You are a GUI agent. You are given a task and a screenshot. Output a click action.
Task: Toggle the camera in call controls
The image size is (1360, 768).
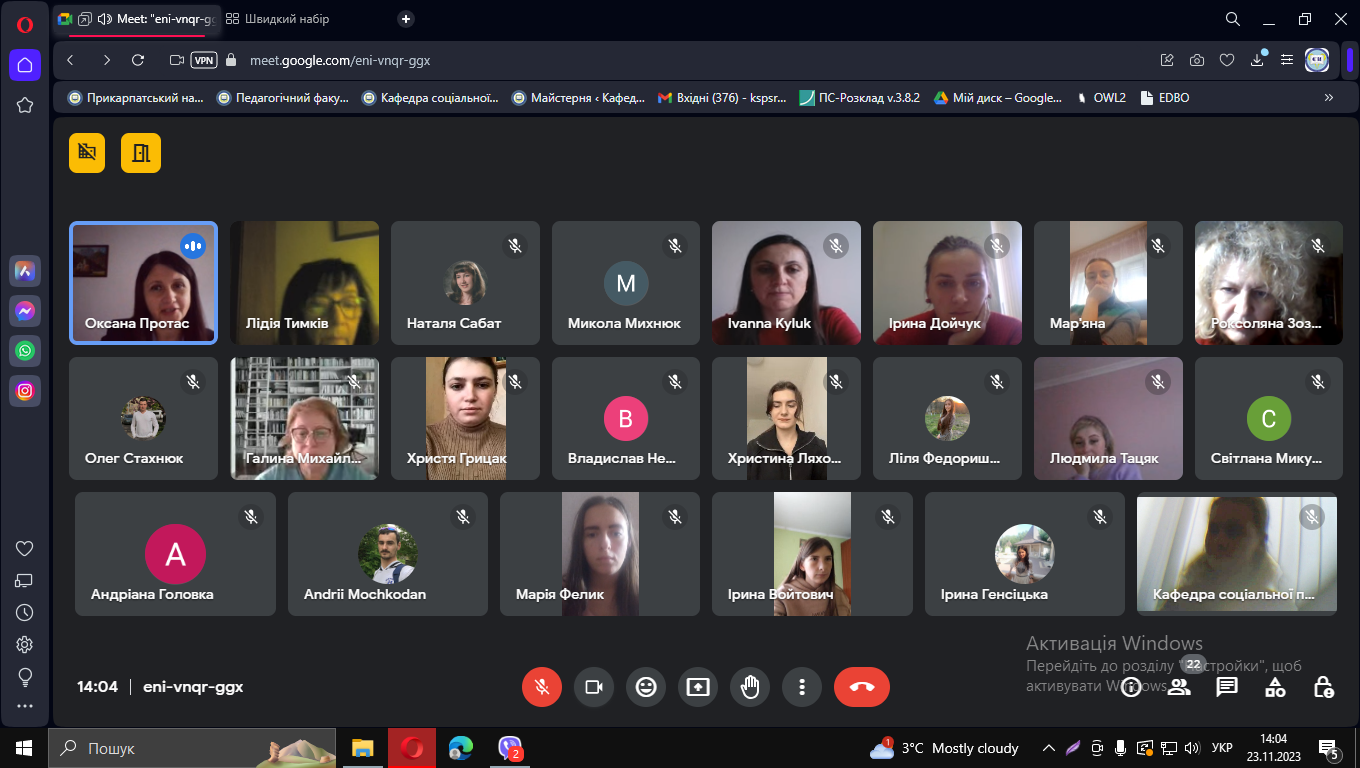click(594, 687)
